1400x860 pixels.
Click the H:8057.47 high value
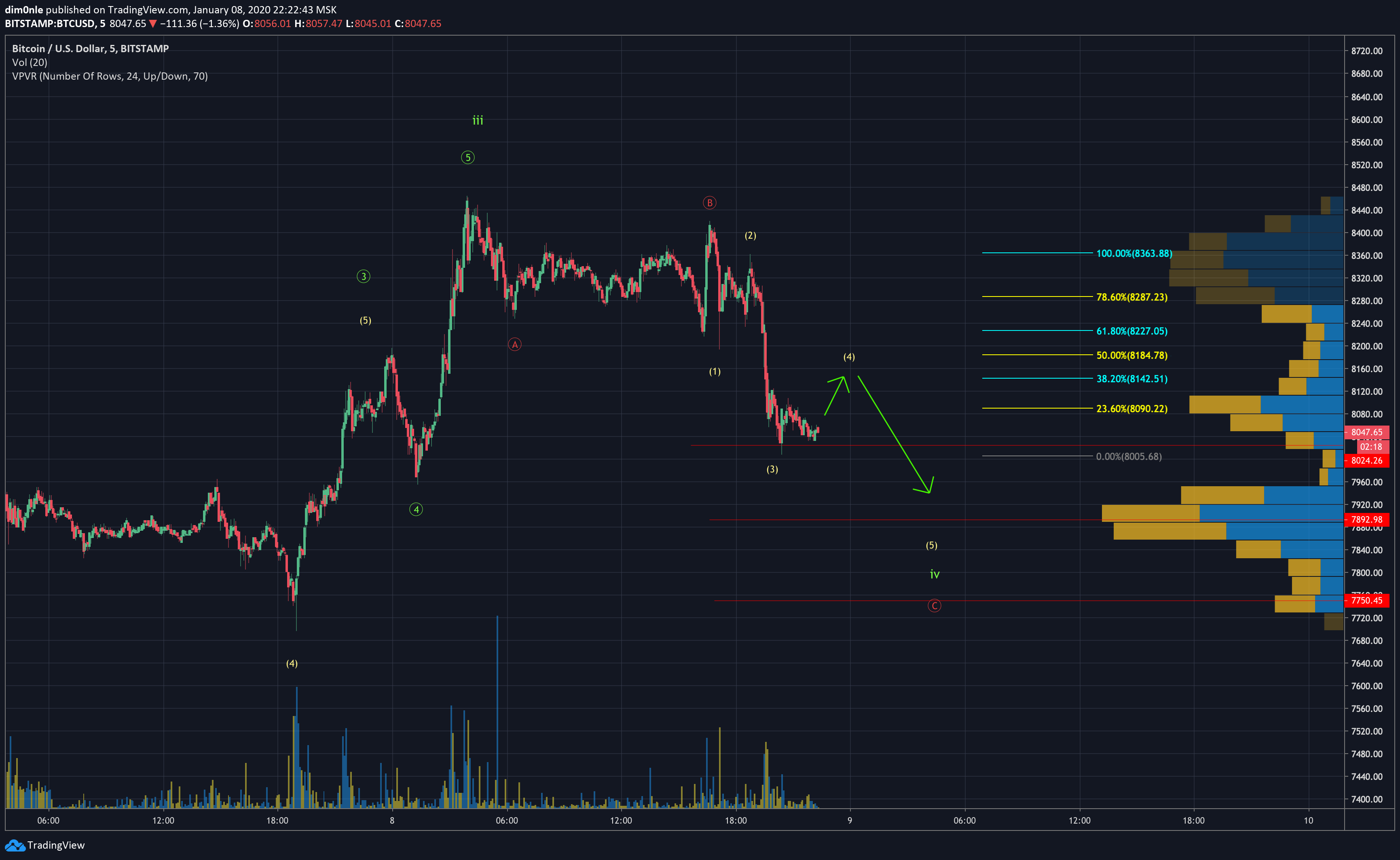(318, 23)
